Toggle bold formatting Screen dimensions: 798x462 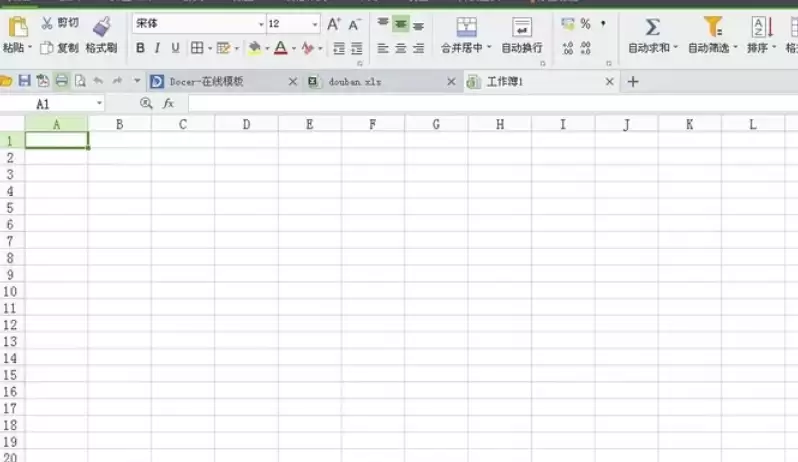click(140, 48)
